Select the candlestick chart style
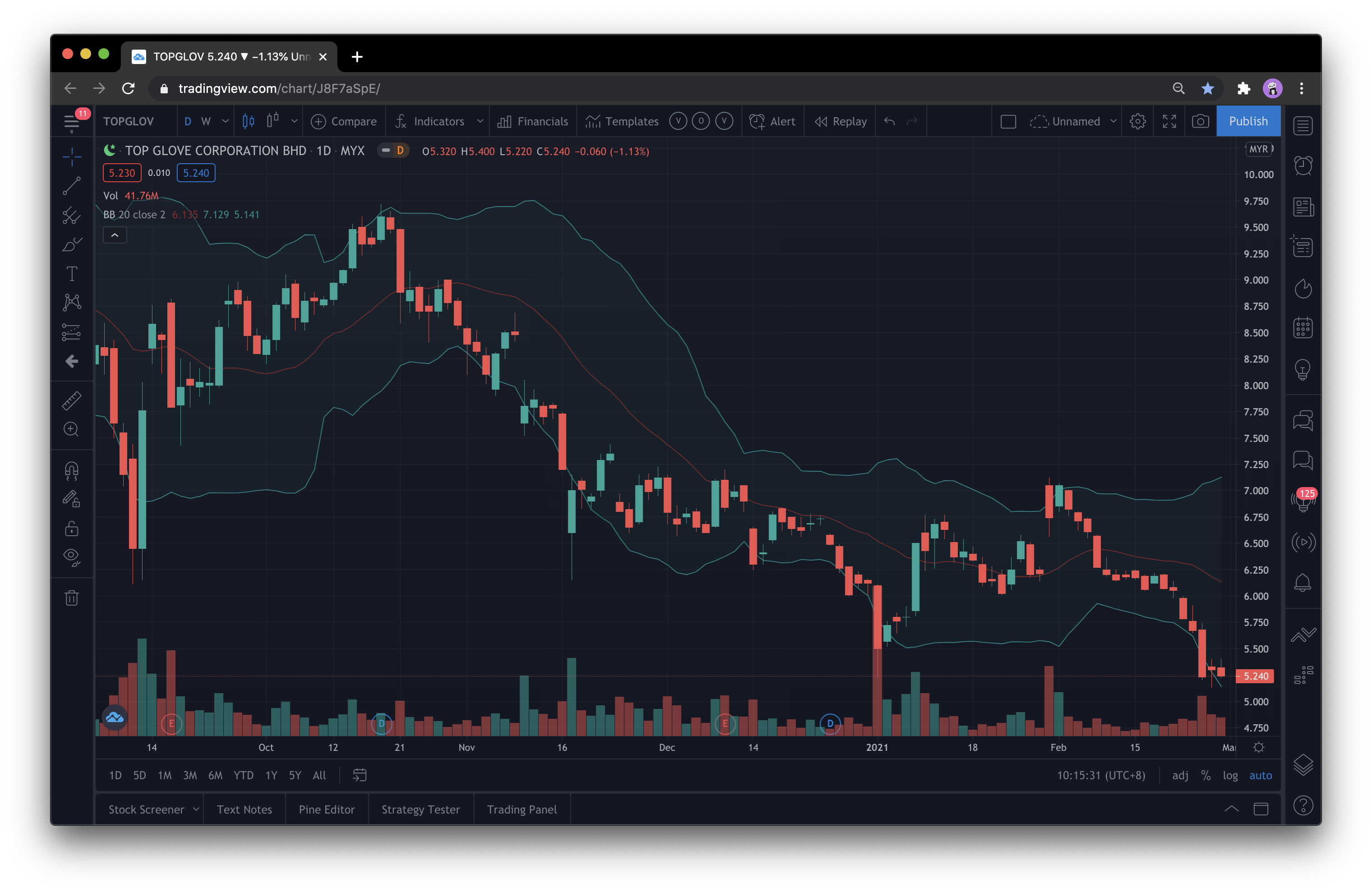 click(x=249, y=121)
